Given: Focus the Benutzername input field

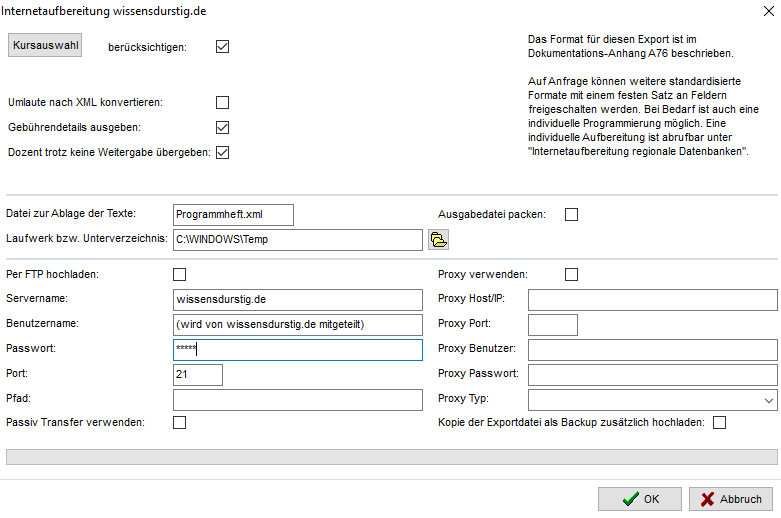Looking at the screenshot, I should 298,325.
